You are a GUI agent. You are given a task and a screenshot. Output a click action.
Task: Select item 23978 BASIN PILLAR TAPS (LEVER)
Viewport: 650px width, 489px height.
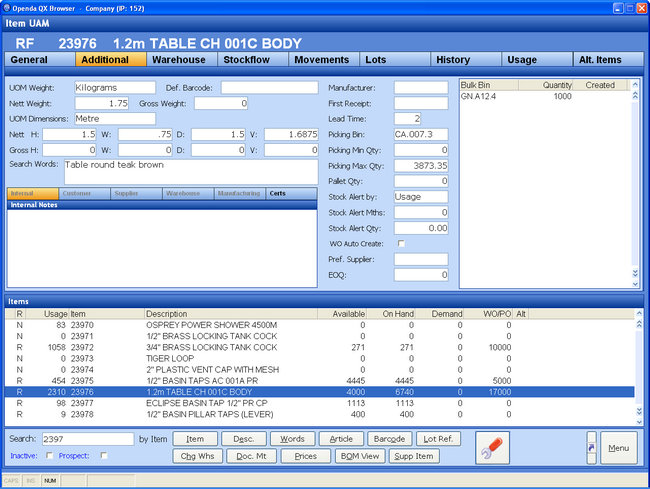(319, 414)
